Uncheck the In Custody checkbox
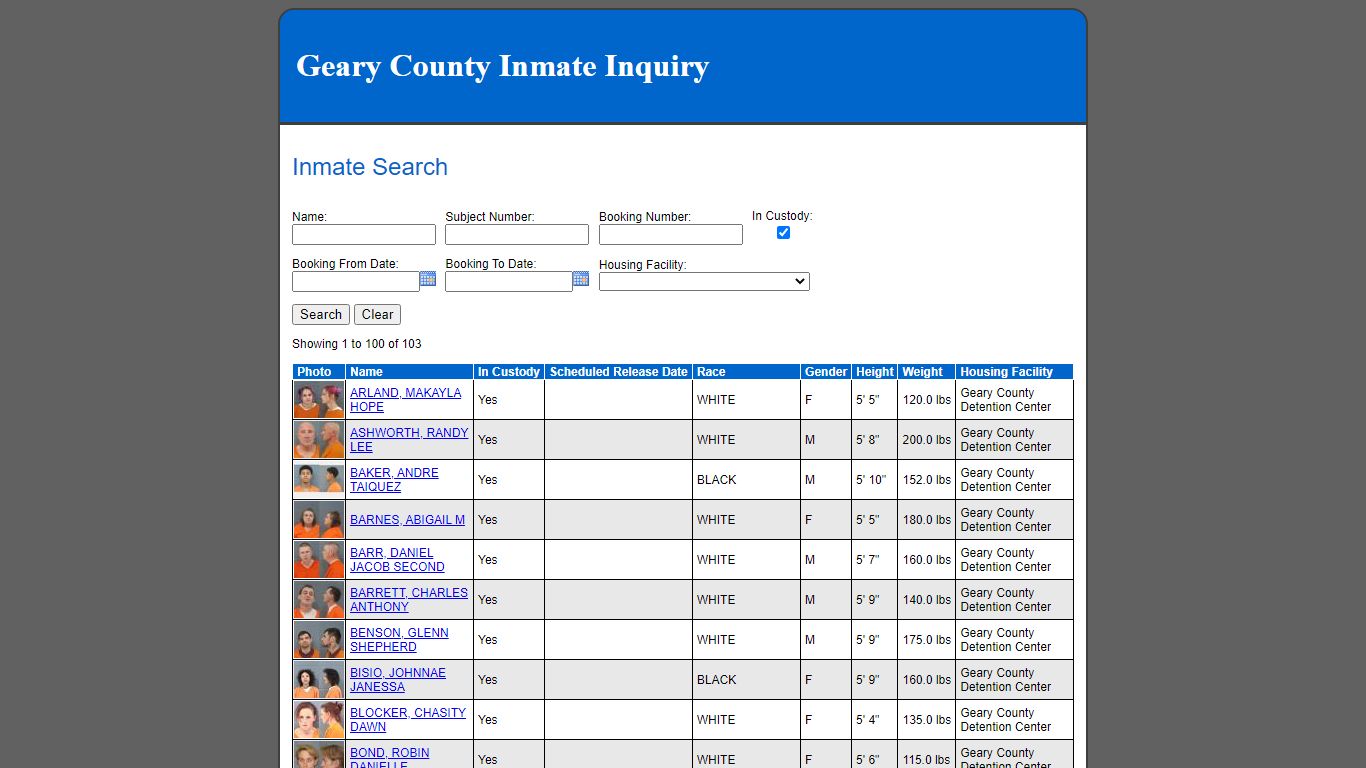This screenshot has width=1366, height=768. pos(783,232)
